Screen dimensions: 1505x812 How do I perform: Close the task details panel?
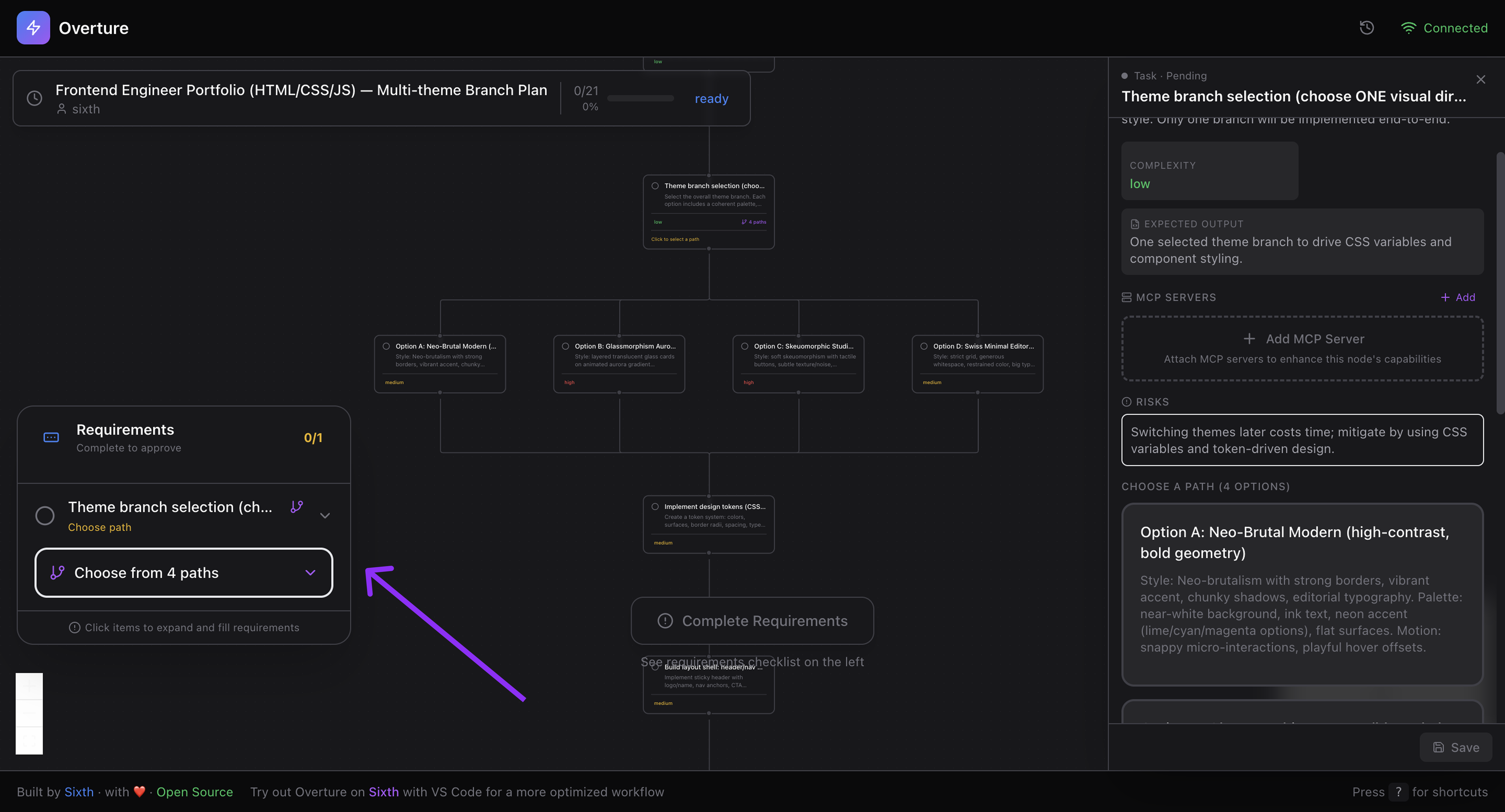[1480, 79]
